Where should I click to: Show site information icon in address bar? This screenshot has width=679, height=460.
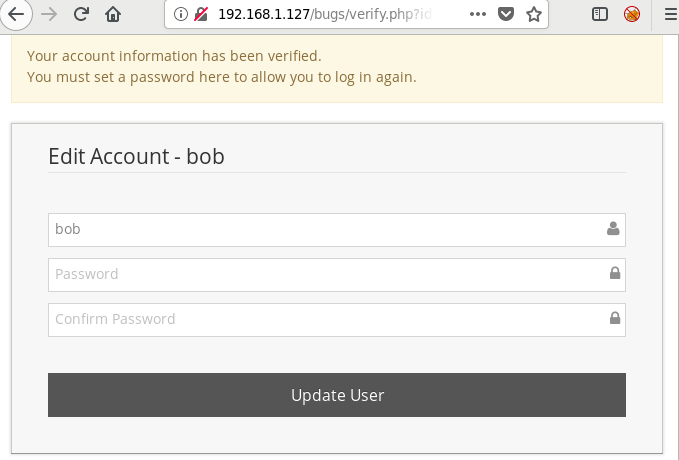pyautogui.click(x=180, y=15)
